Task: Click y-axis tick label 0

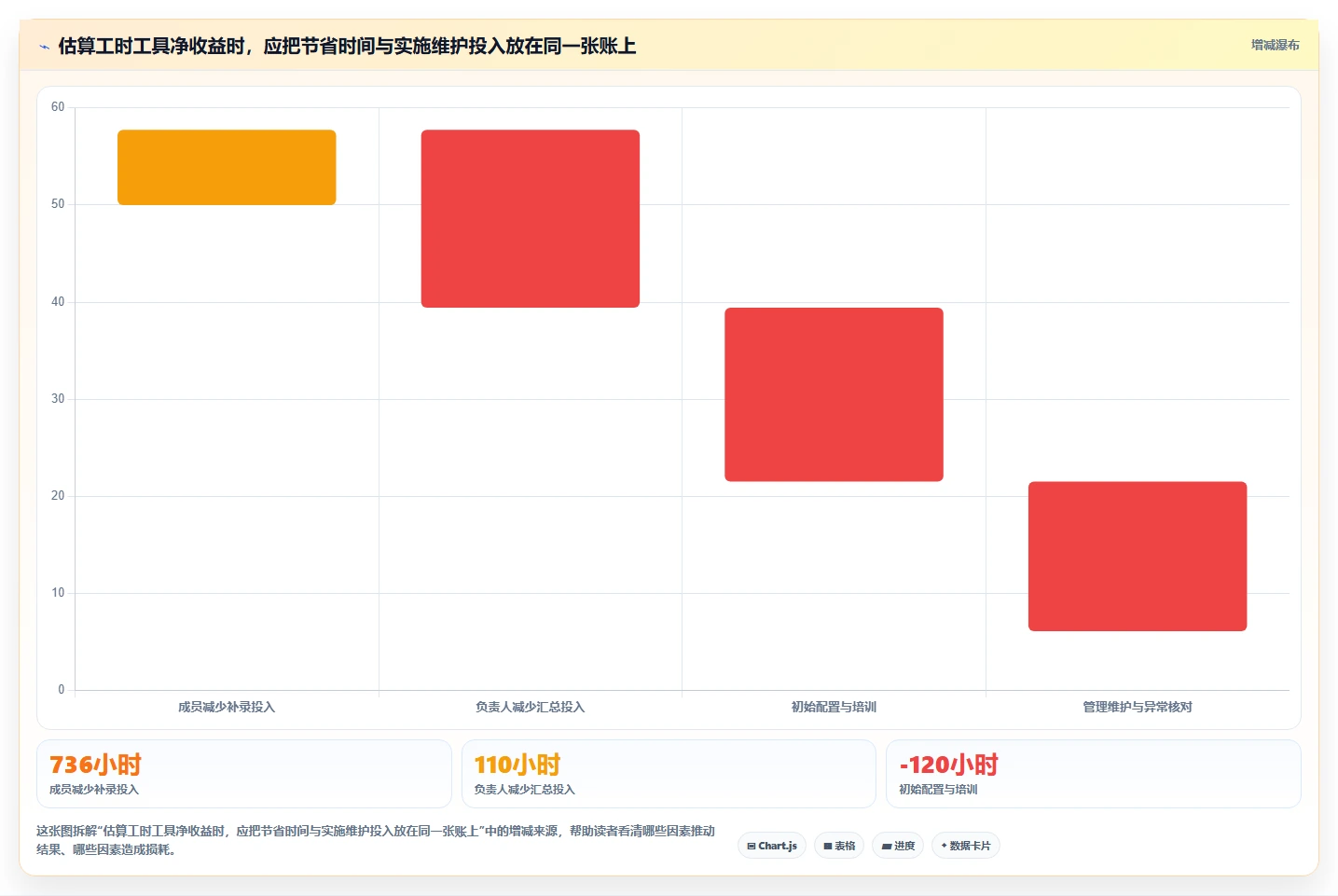Action: pos(62,690)
